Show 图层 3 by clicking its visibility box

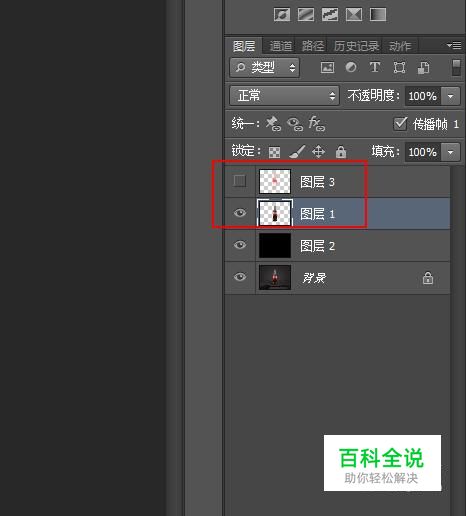(x=240, y=181)
